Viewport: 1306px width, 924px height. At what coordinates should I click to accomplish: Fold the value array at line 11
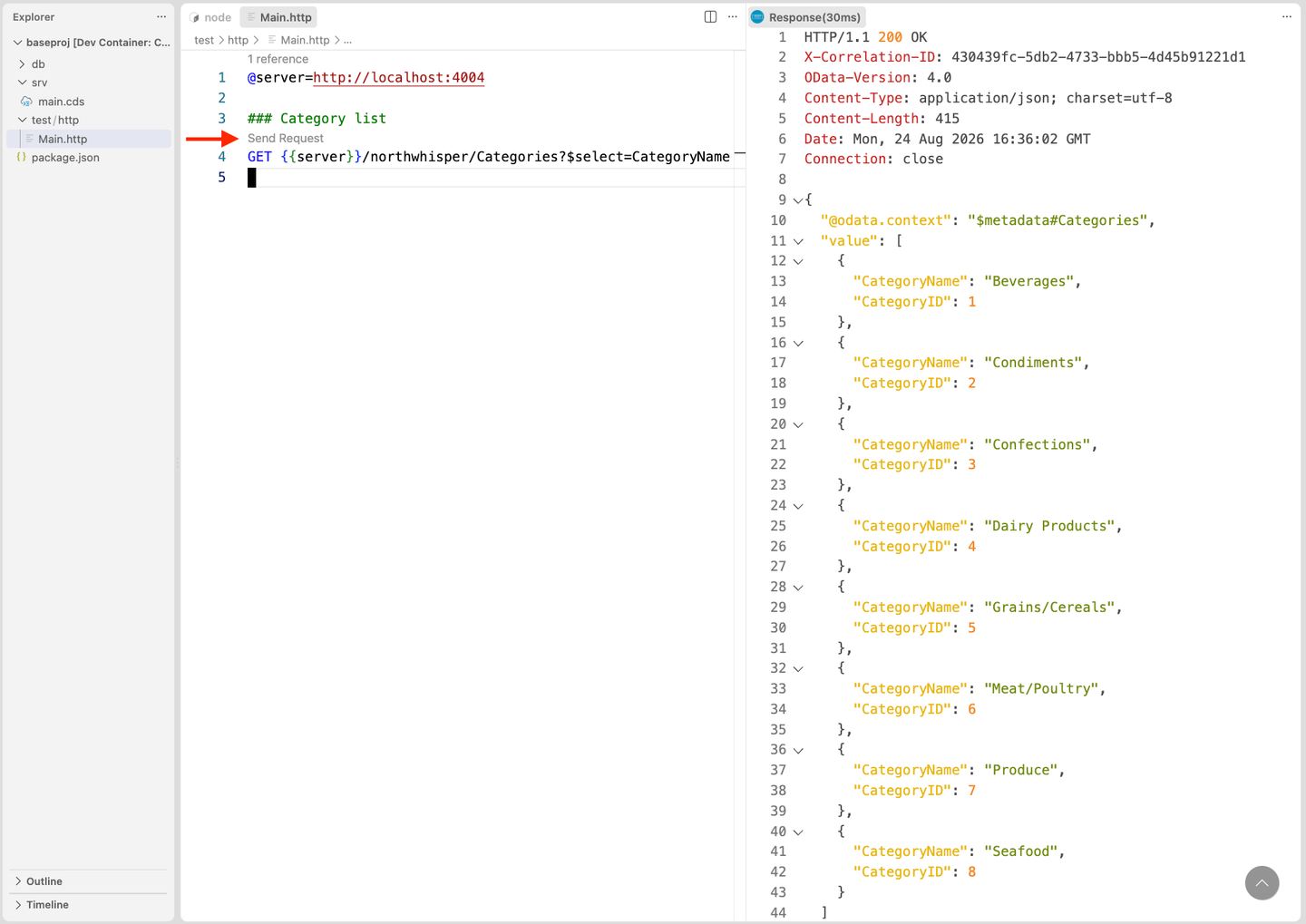798,241
